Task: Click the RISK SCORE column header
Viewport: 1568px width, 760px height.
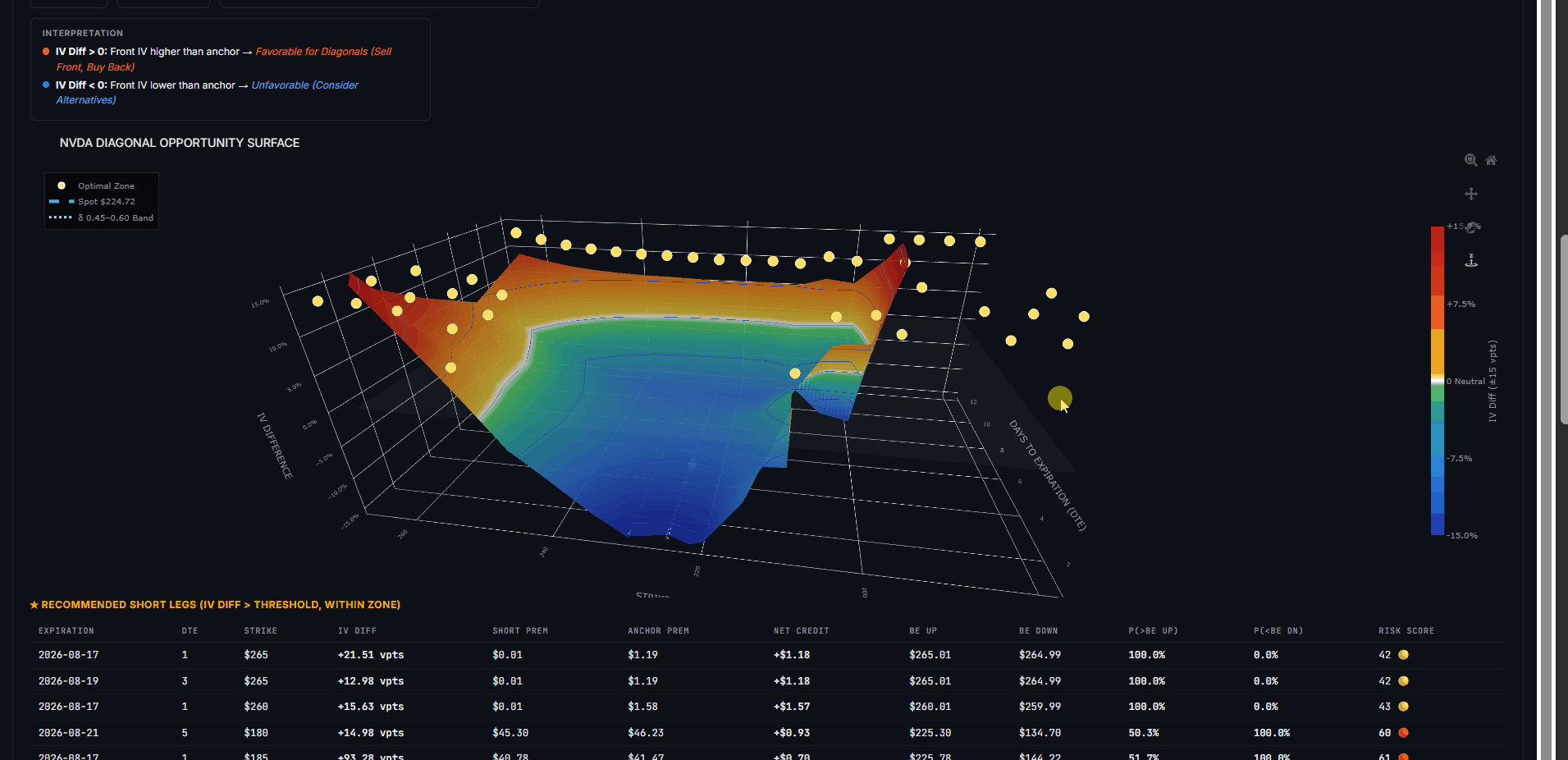Action: coord(1406,631)
